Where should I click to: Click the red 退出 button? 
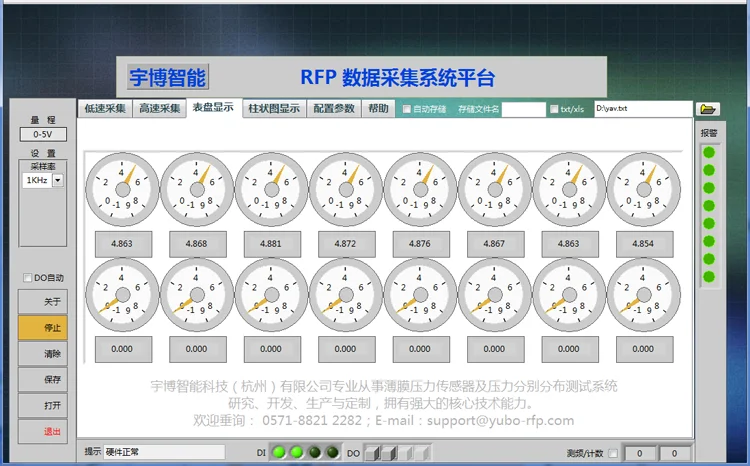click(43, 432)
